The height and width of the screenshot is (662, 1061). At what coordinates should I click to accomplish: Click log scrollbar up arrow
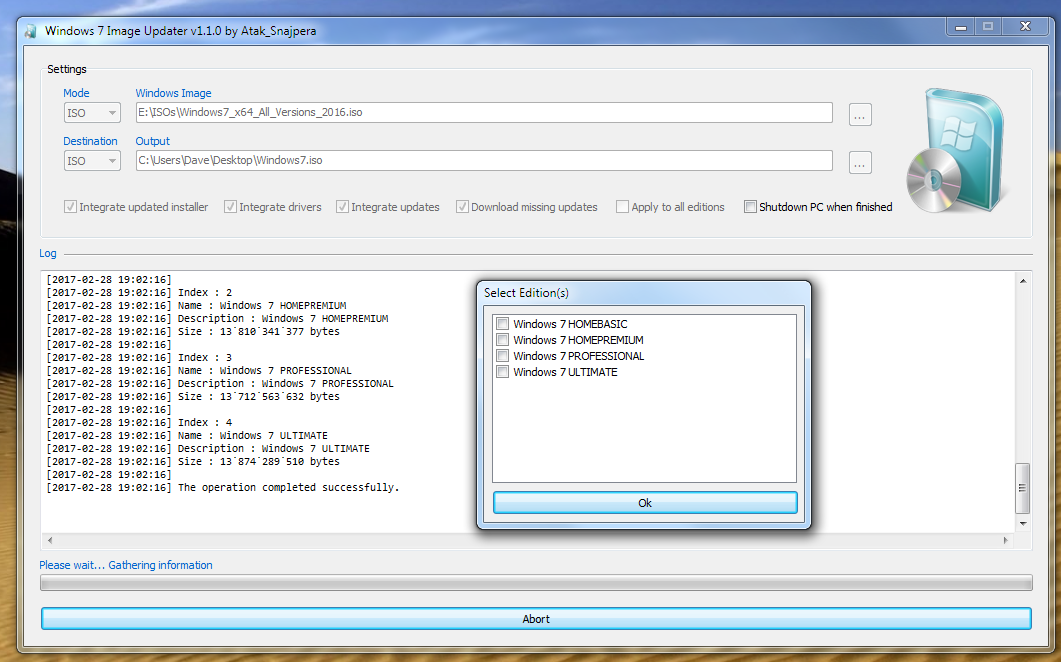click(x=1023, y=281)
